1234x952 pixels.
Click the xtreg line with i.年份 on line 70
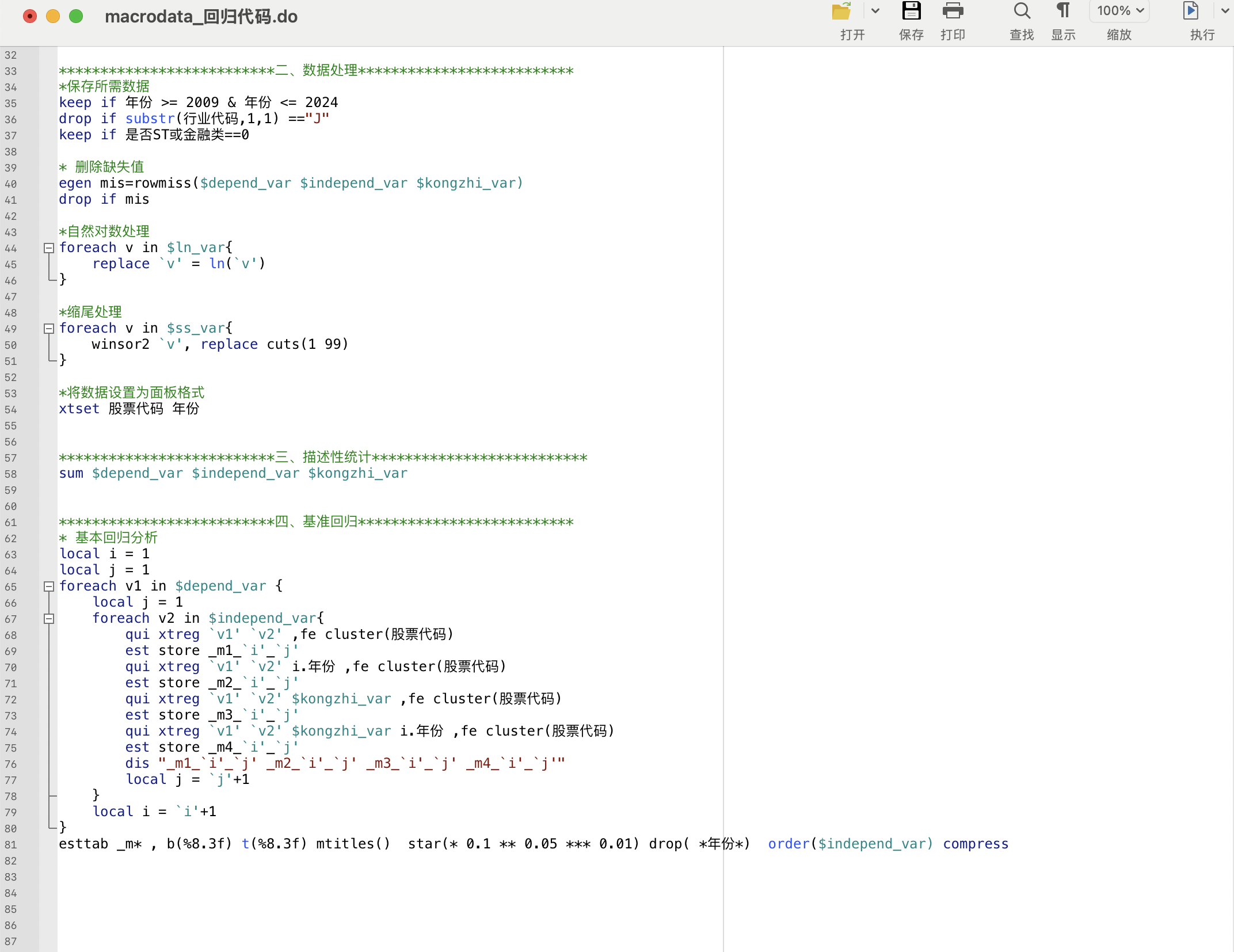(x=316, y=667)
